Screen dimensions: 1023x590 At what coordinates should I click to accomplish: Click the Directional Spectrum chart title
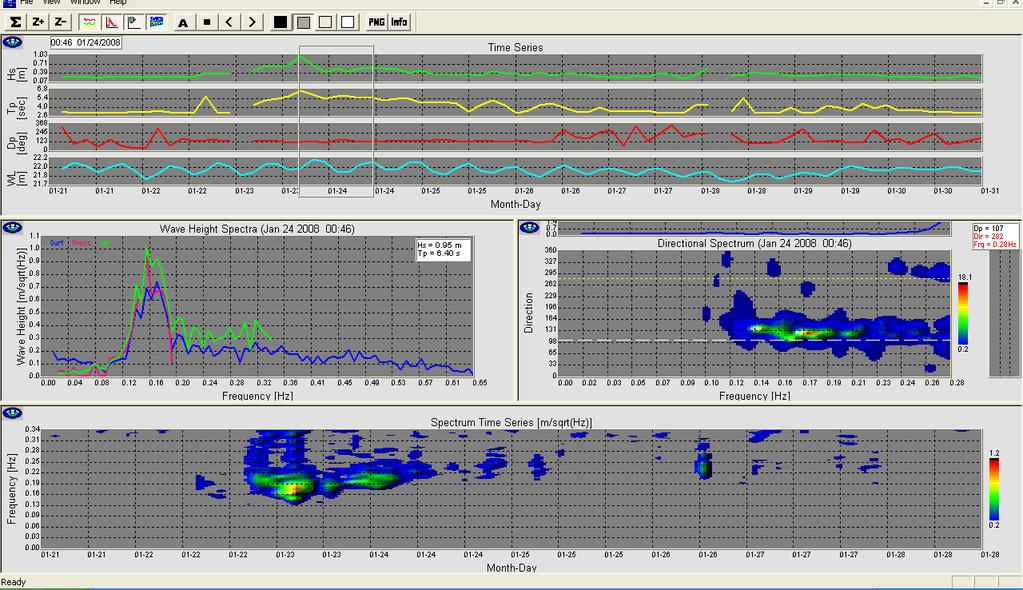(x=754, y=243)
